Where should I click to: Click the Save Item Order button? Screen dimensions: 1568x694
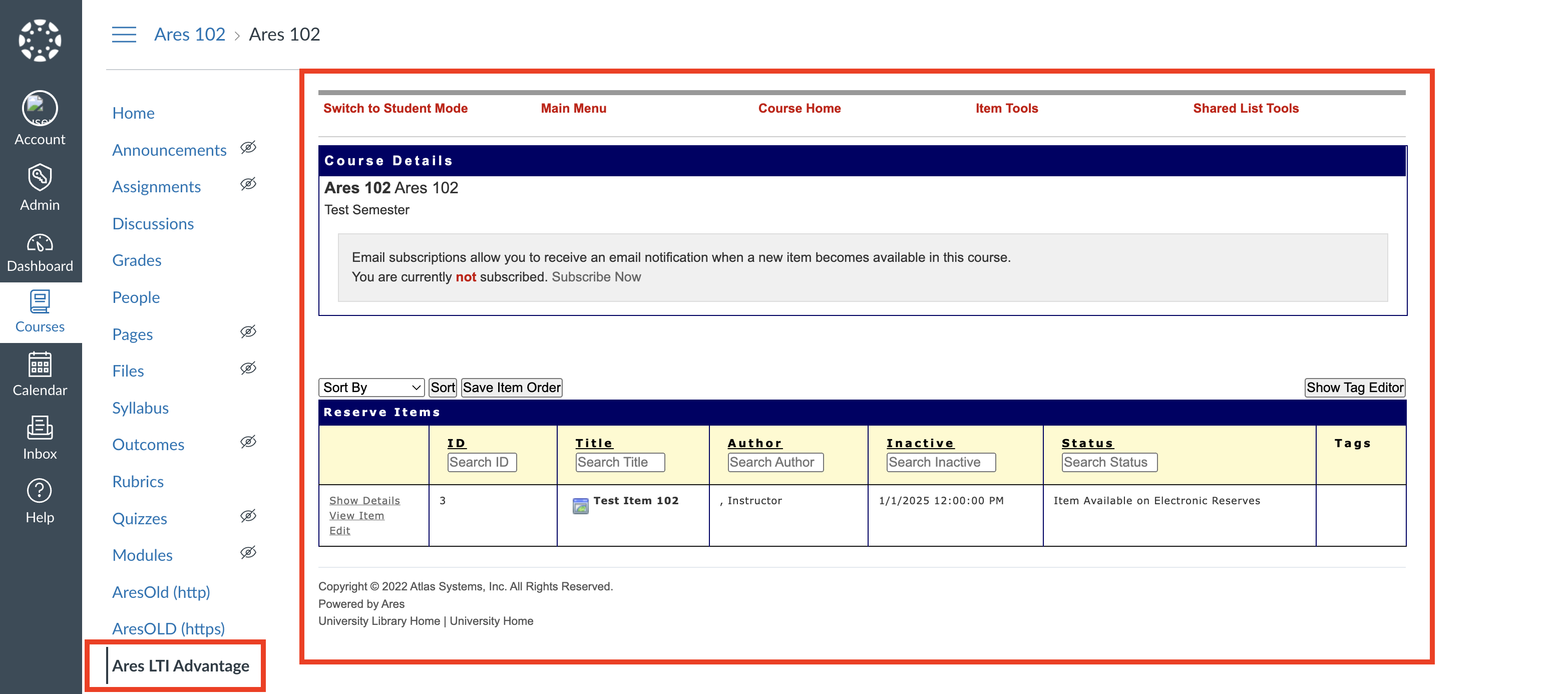511,387
